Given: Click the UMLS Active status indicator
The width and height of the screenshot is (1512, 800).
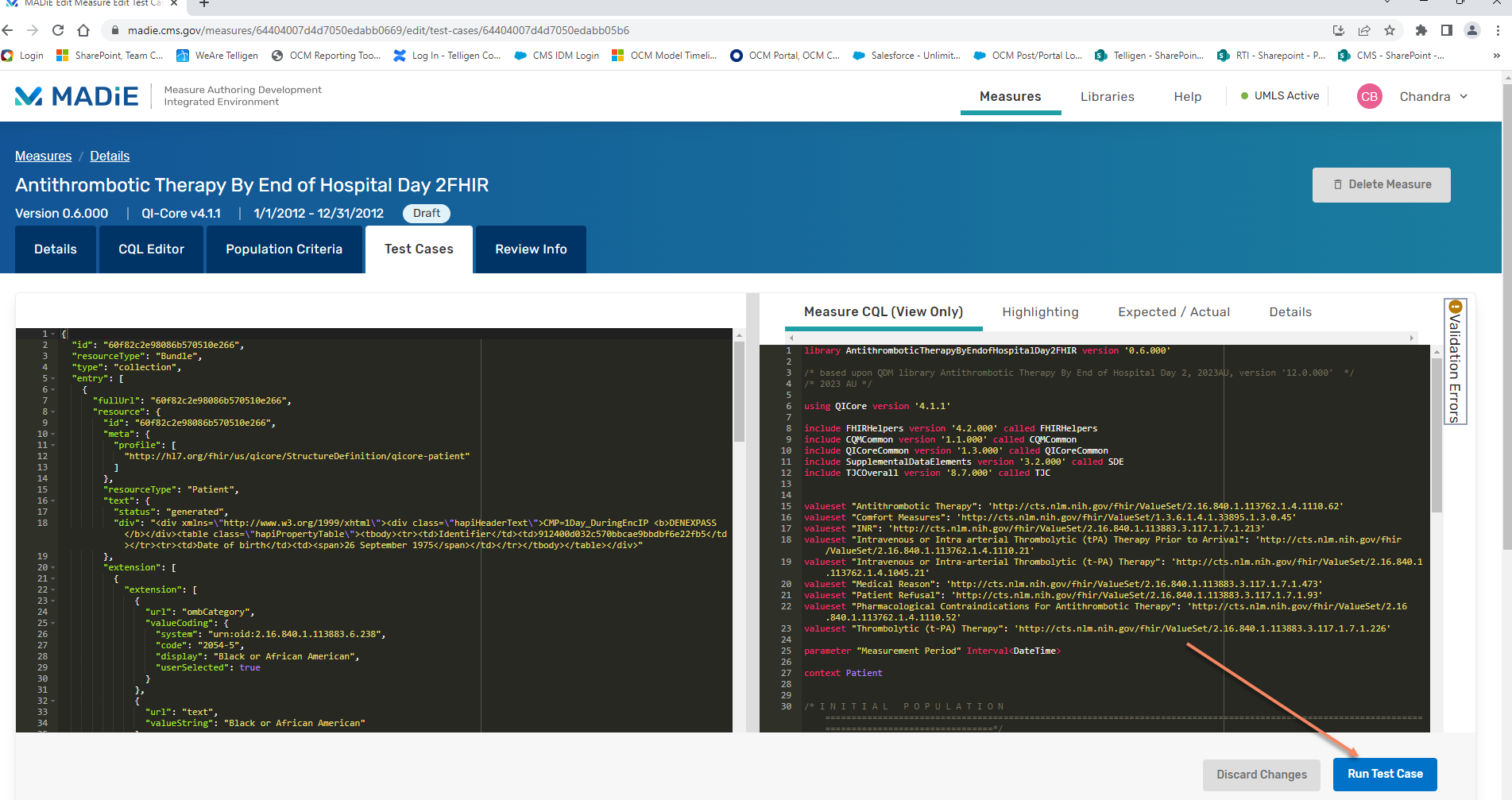Looking at the screenshot, I should pos(1280,96).
